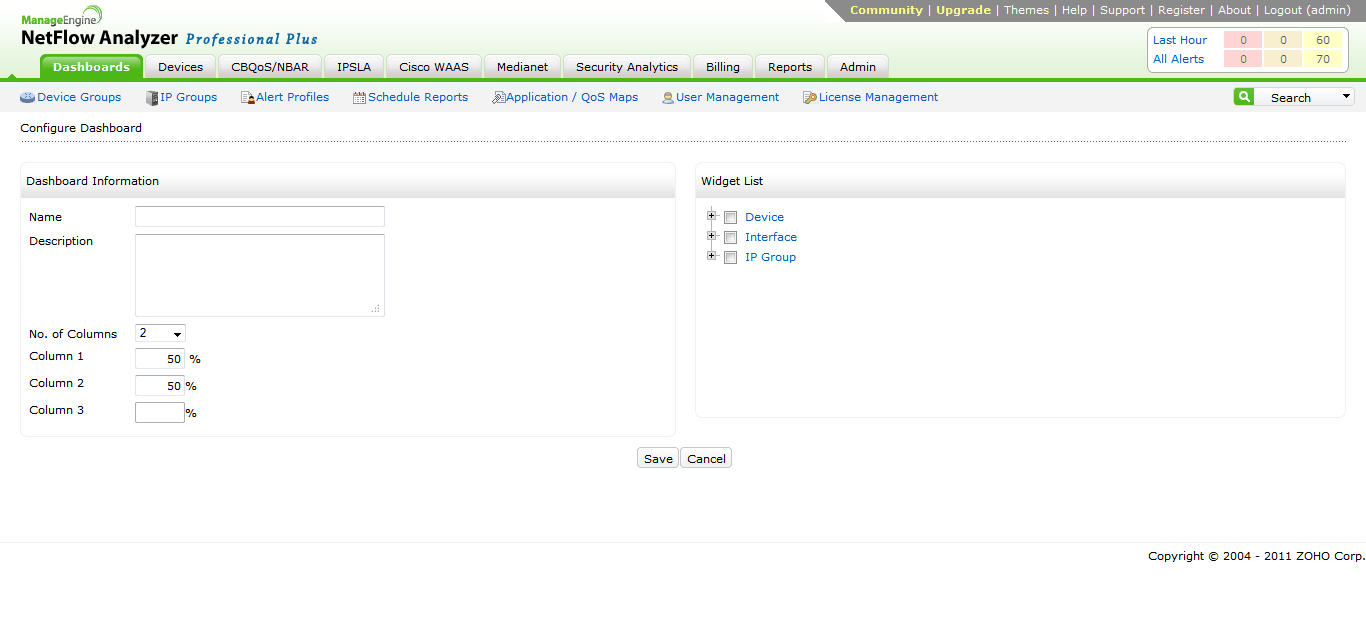Open the Community link
The image size is (1366, 618).
(886, 10)
